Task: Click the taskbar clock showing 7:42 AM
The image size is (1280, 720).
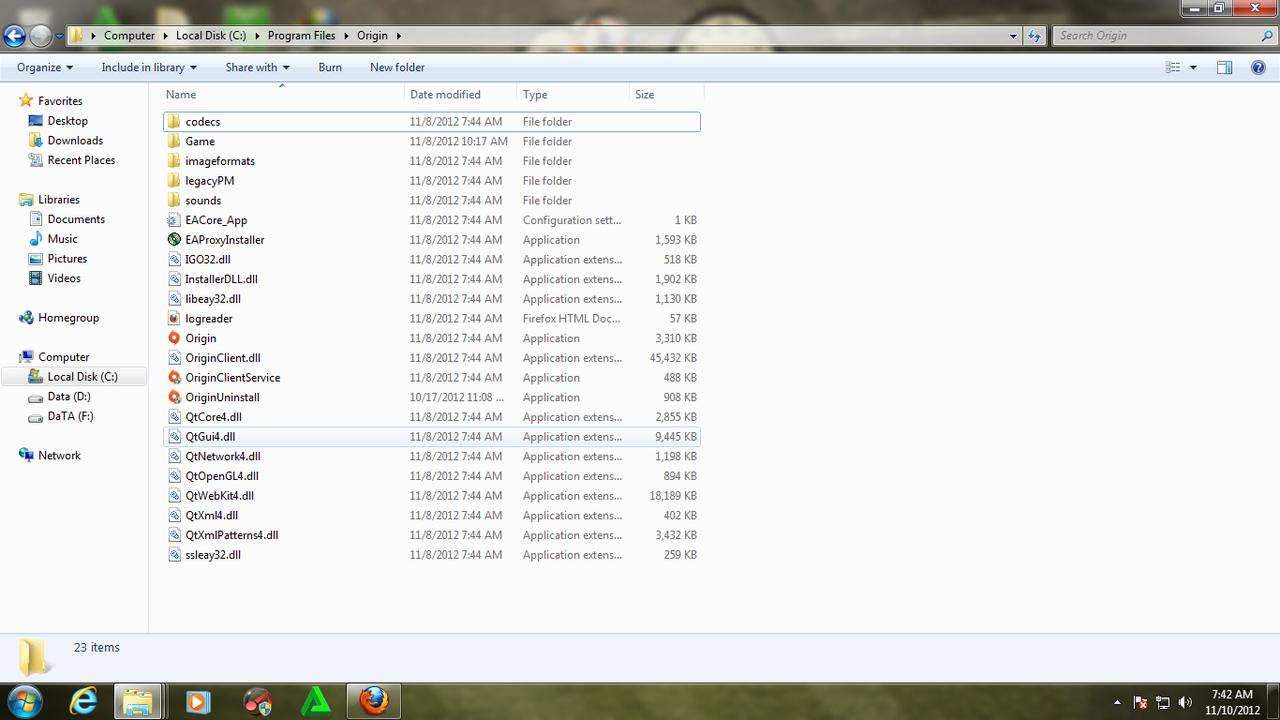Action: pos(1231,702)
